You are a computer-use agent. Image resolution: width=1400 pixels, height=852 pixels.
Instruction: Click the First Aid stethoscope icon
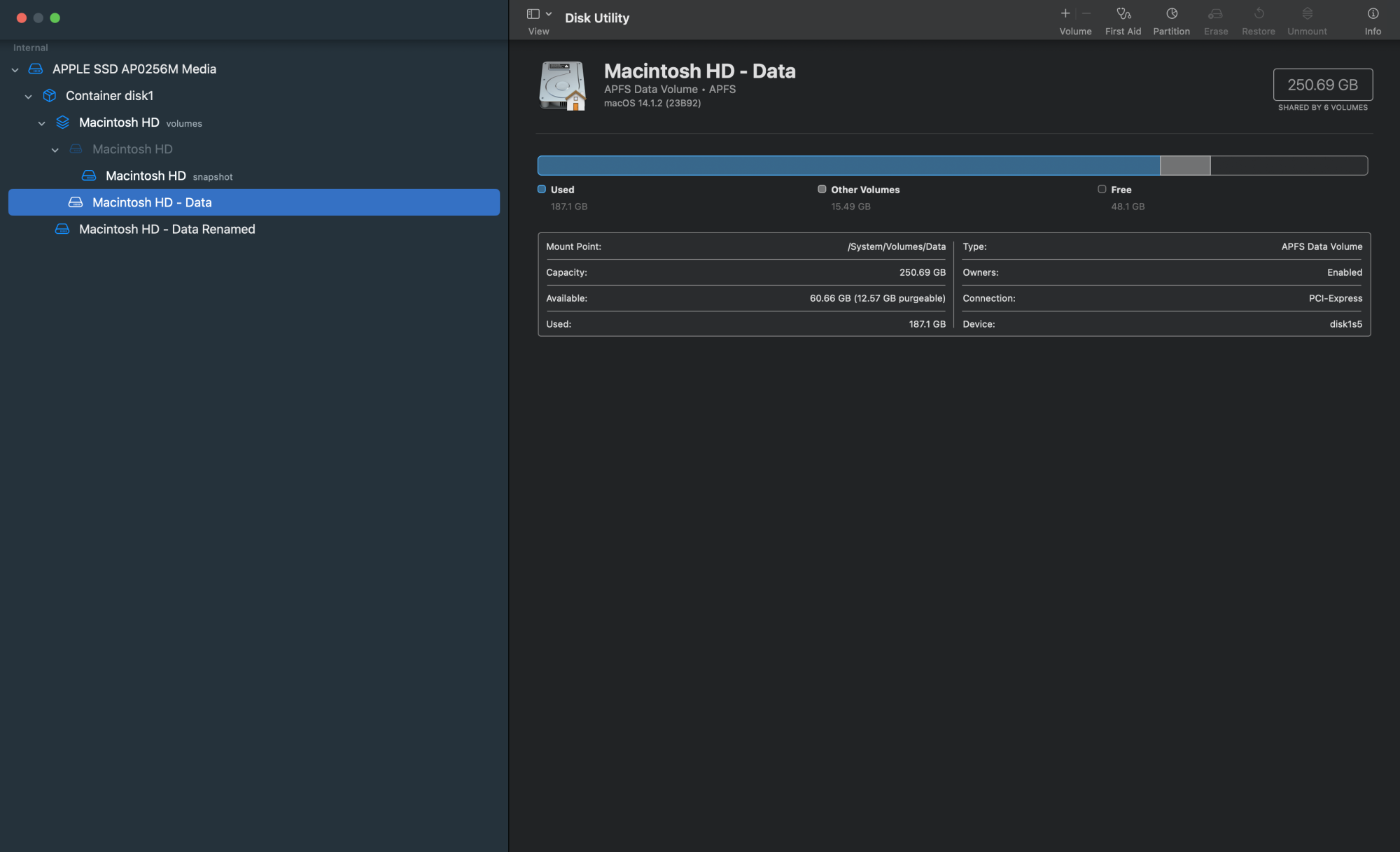coord(1123,14)
